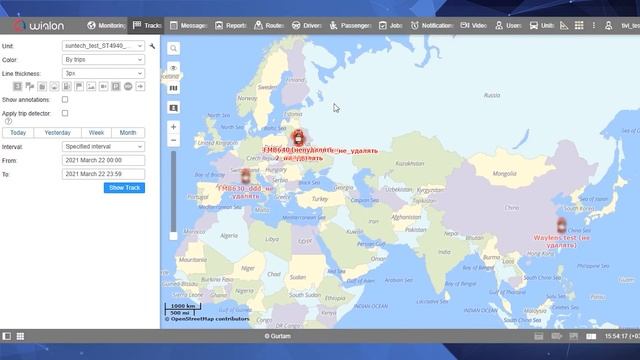Select the Today interval button
Screen dimensions: 640x360
click(x=18, y=133)
